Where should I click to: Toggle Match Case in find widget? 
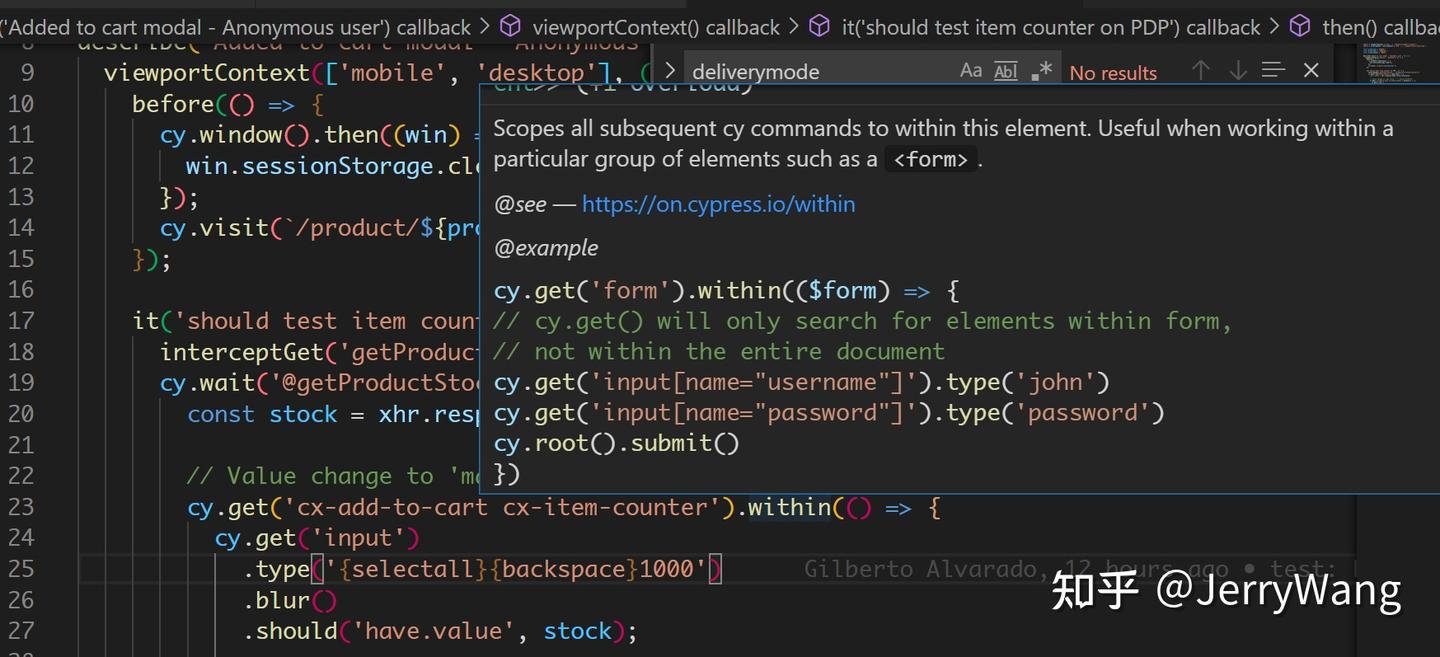[x=970, y=71]
